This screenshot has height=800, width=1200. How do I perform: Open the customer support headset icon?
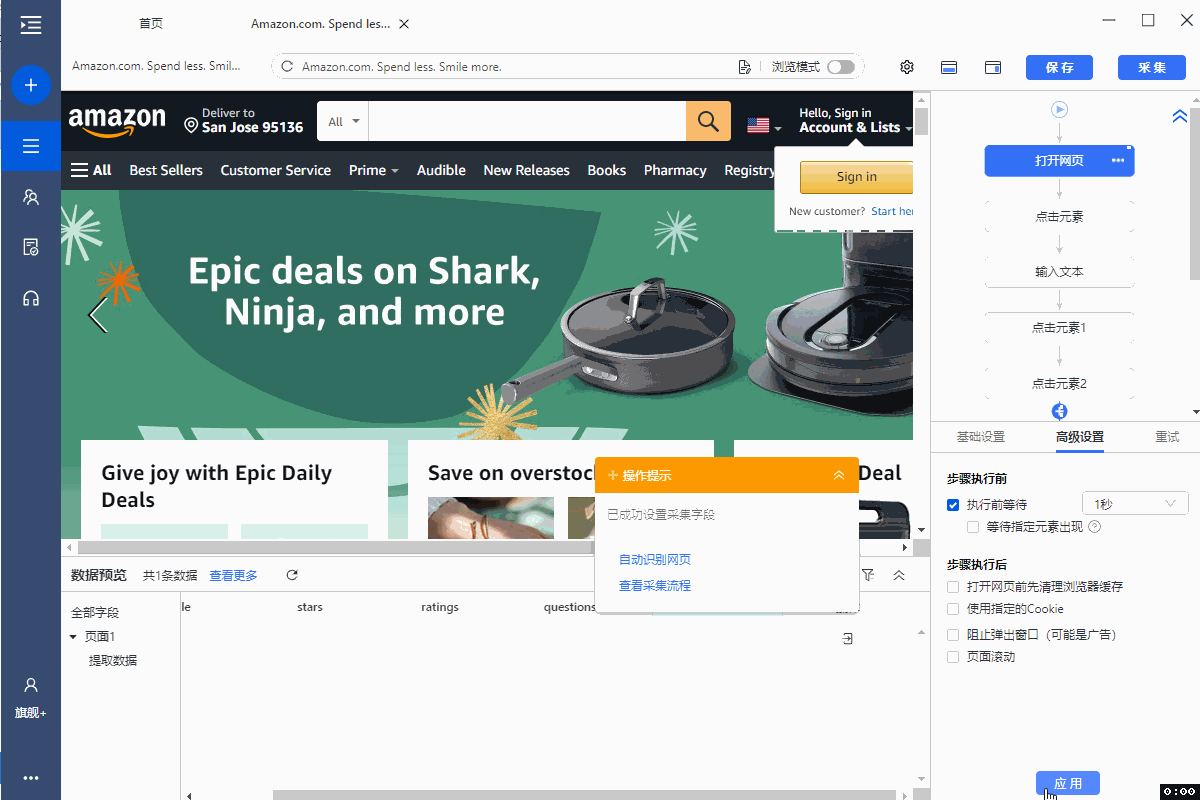tap(31, 298)
